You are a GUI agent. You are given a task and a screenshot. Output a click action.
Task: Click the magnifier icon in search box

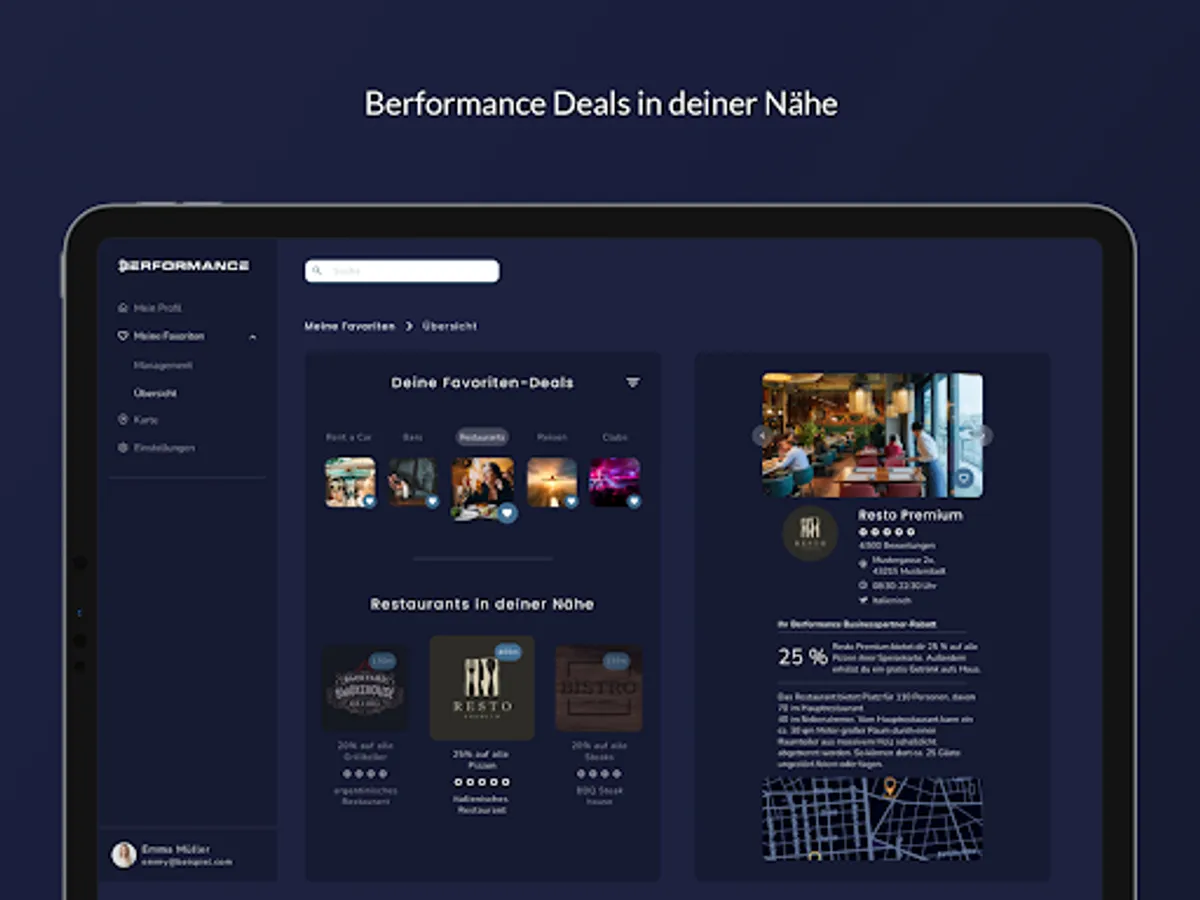coord(317,271)
